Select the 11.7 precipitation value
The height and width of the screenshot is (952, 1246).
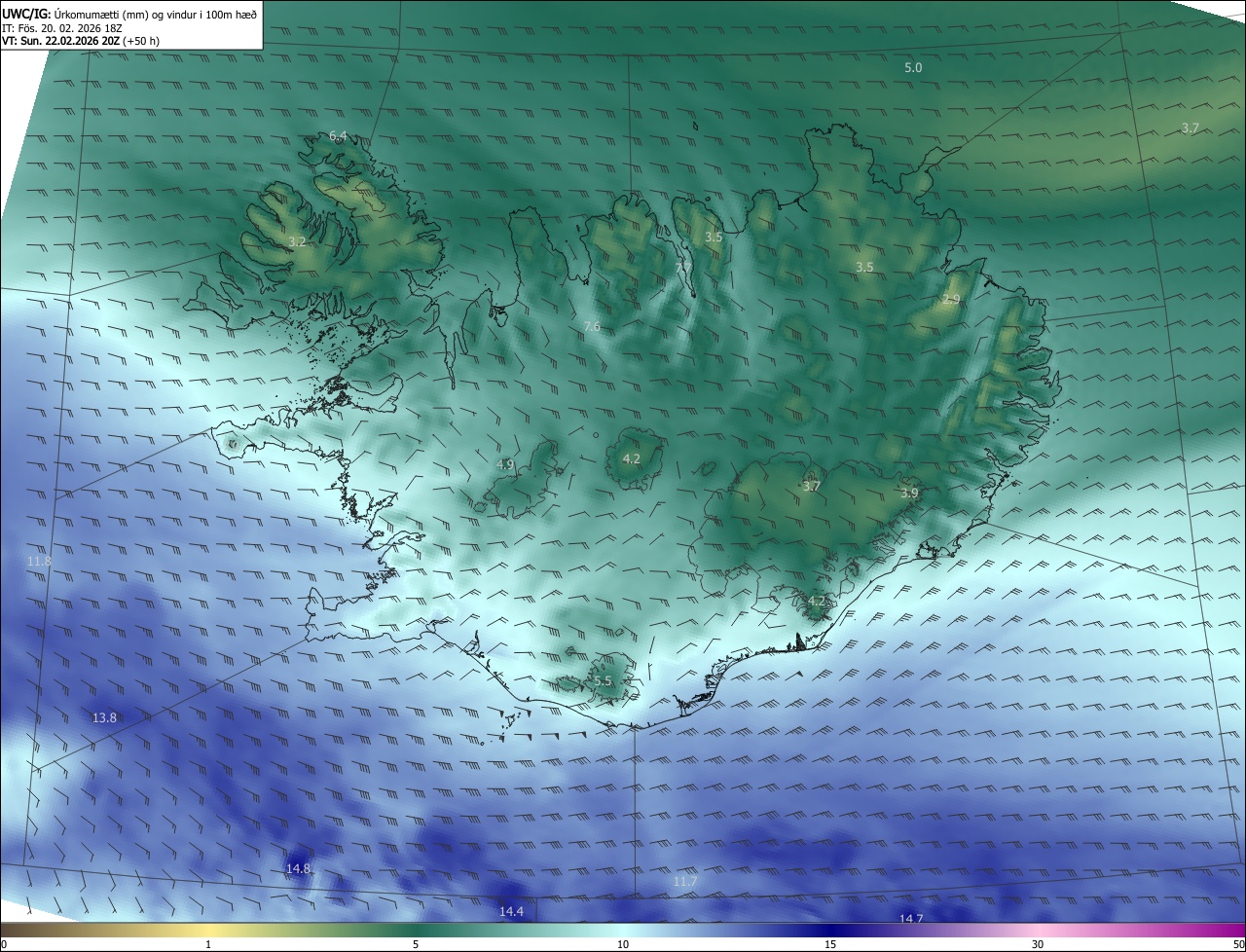(685, 882)
